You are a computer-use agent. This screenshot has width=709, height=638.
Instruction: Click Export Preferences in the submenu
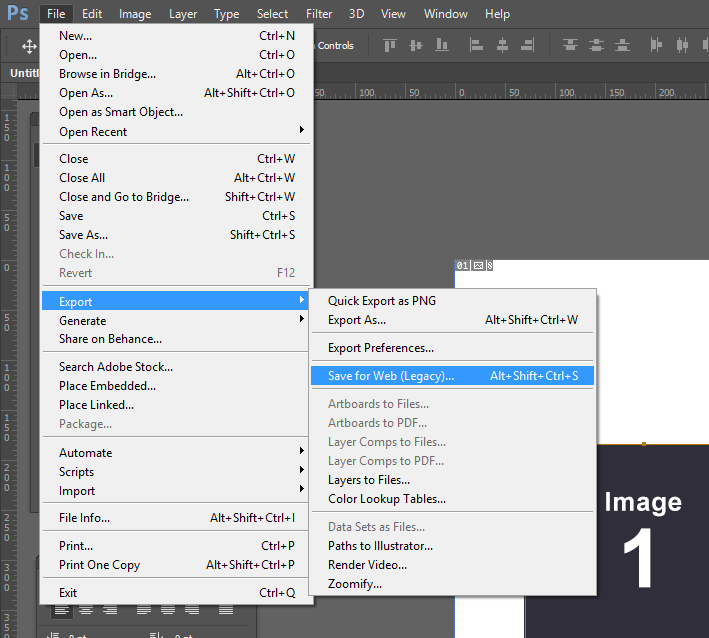(381, 348)
